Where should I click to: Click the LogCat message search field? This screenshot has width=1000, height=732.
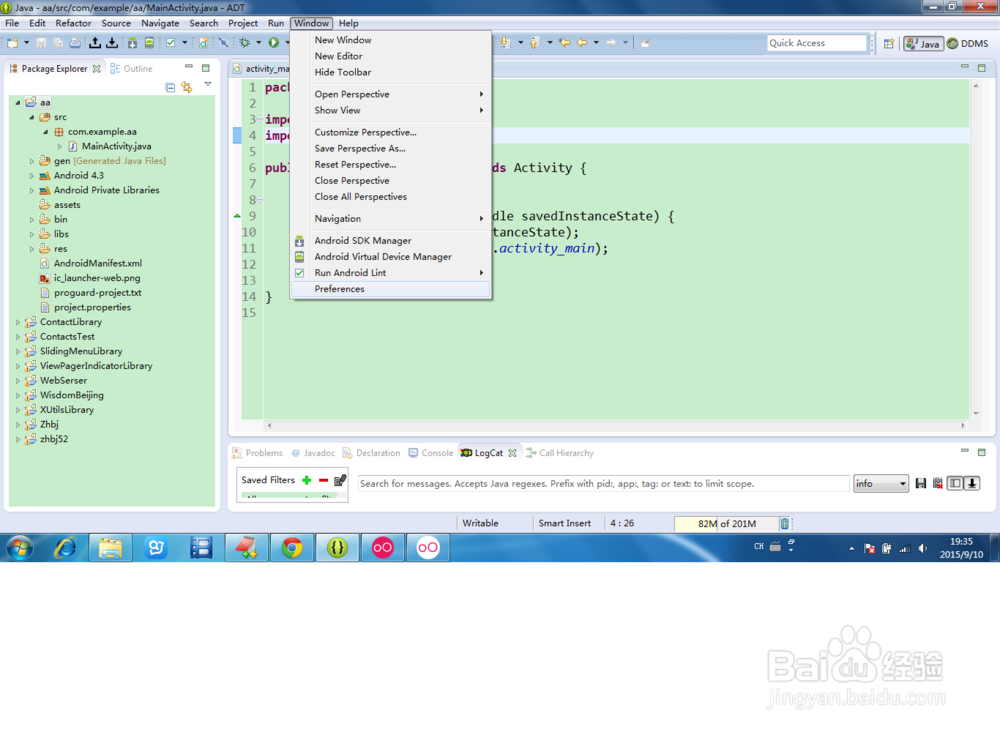[603, 484]
